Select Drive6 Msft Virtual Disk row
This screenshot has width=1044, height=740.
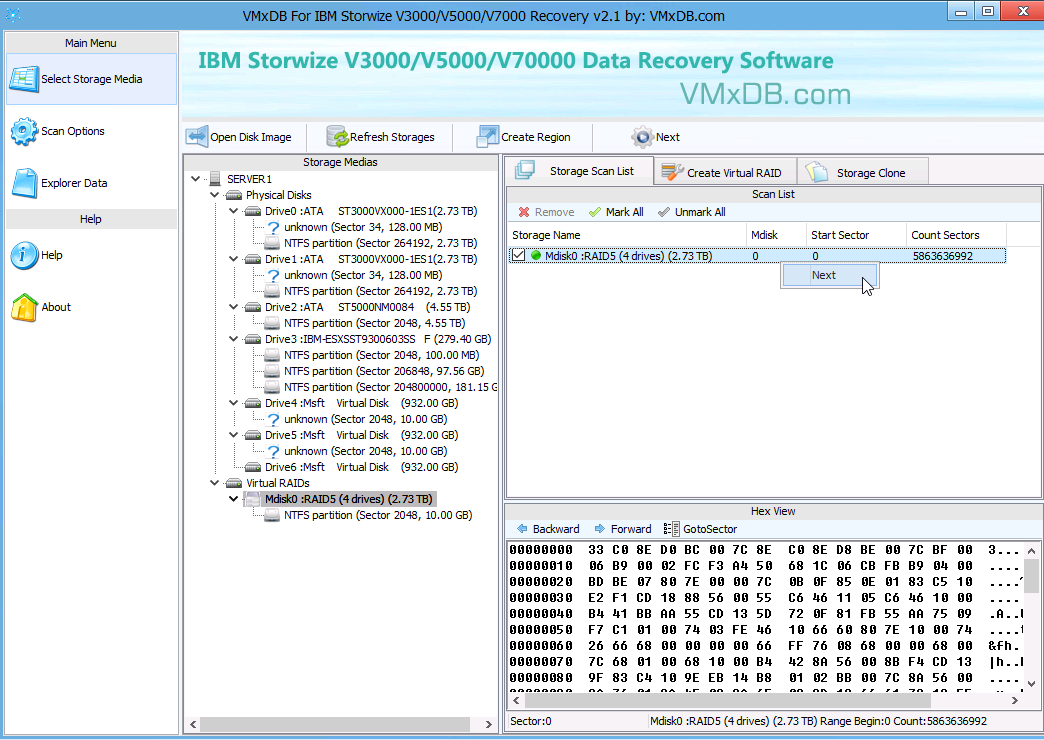[x=362, y=467]
